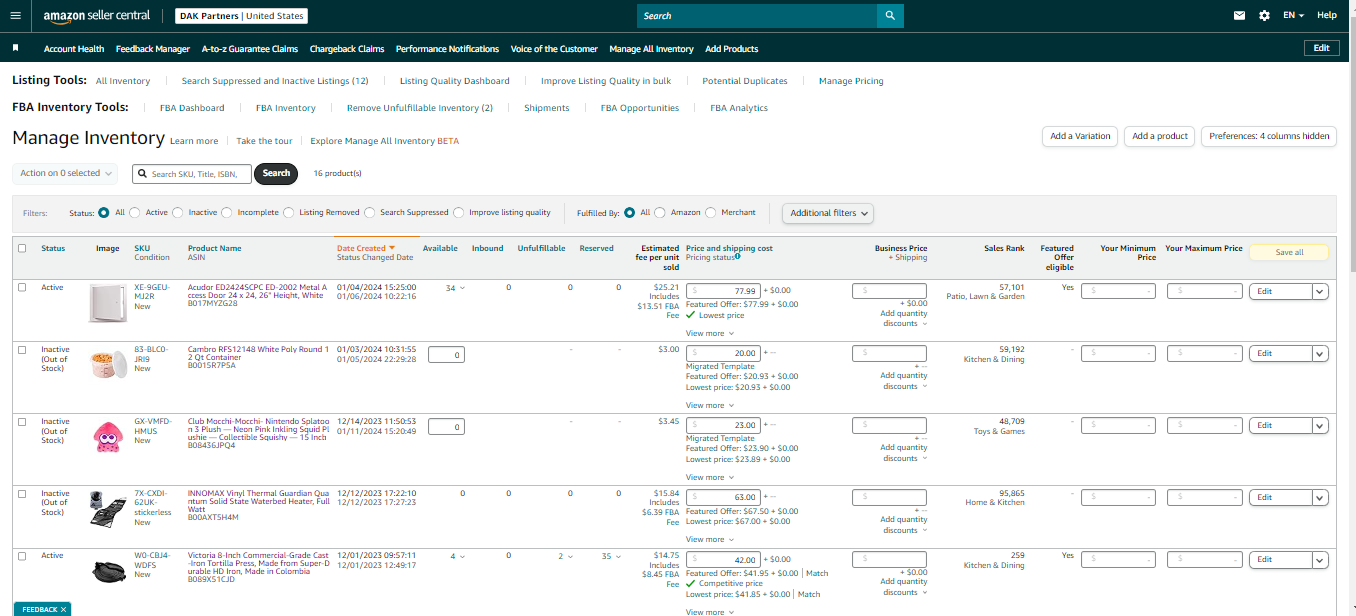
Task: Click the header Search input field
Action: [757, 16]
